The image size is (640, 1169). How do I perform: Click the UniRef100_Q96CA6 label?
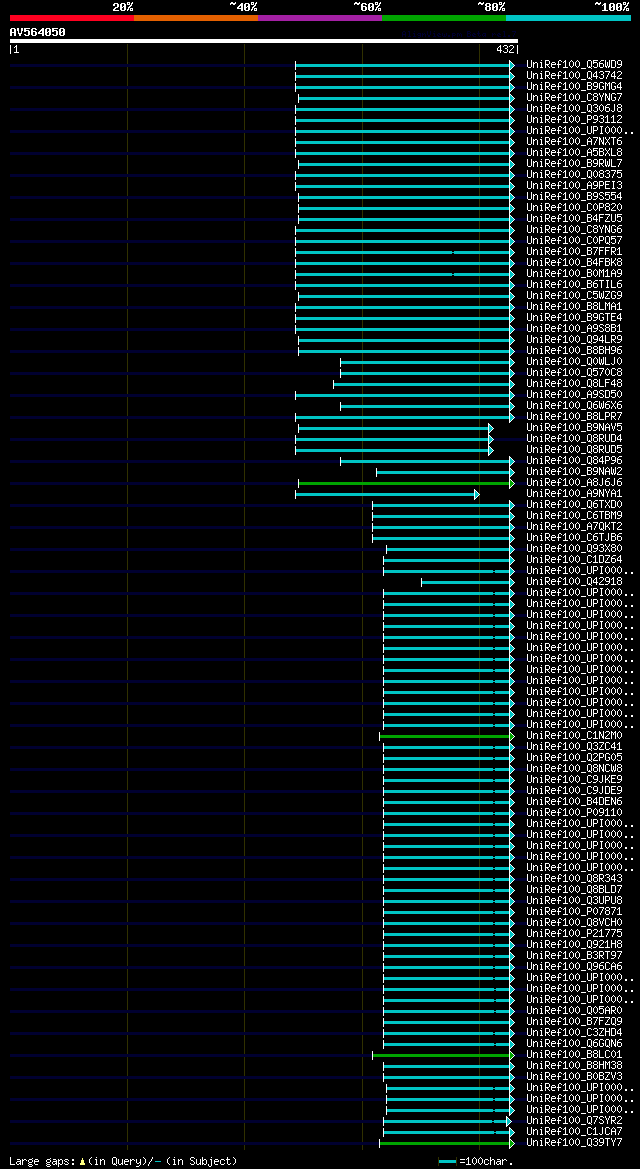[574, 966]
